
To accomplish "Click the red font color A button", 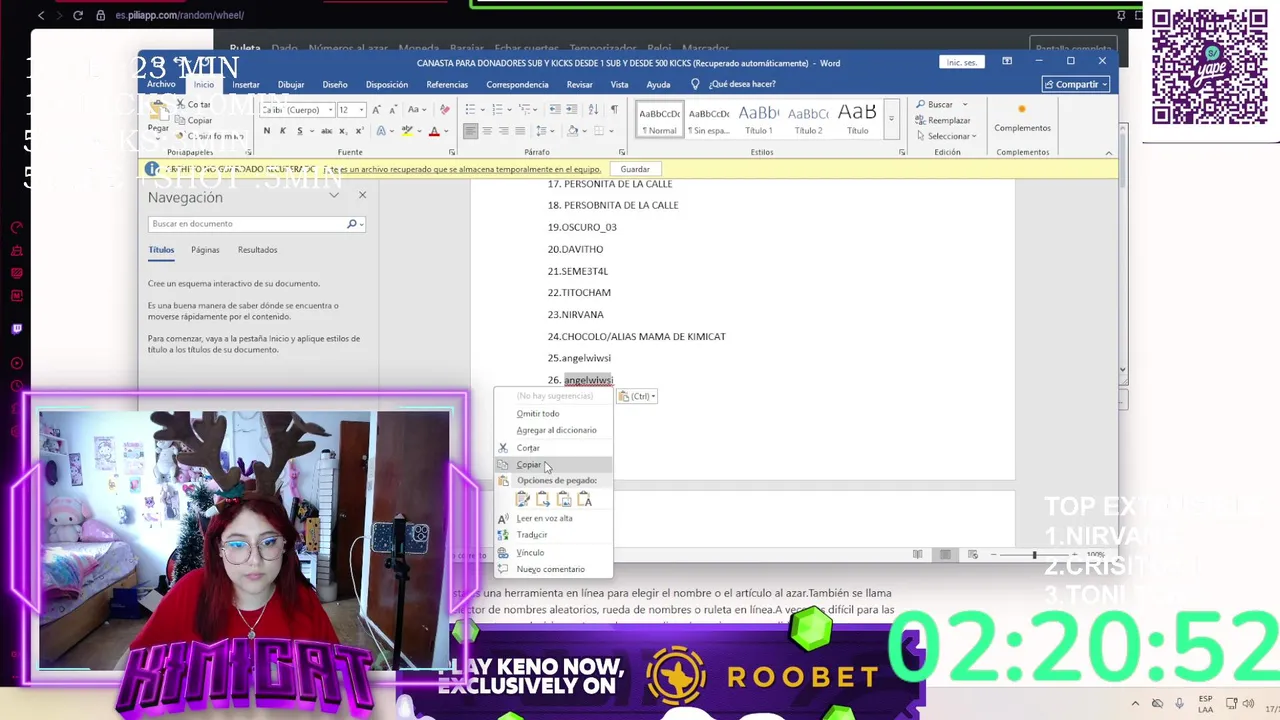I will click(x=434, y=131).
